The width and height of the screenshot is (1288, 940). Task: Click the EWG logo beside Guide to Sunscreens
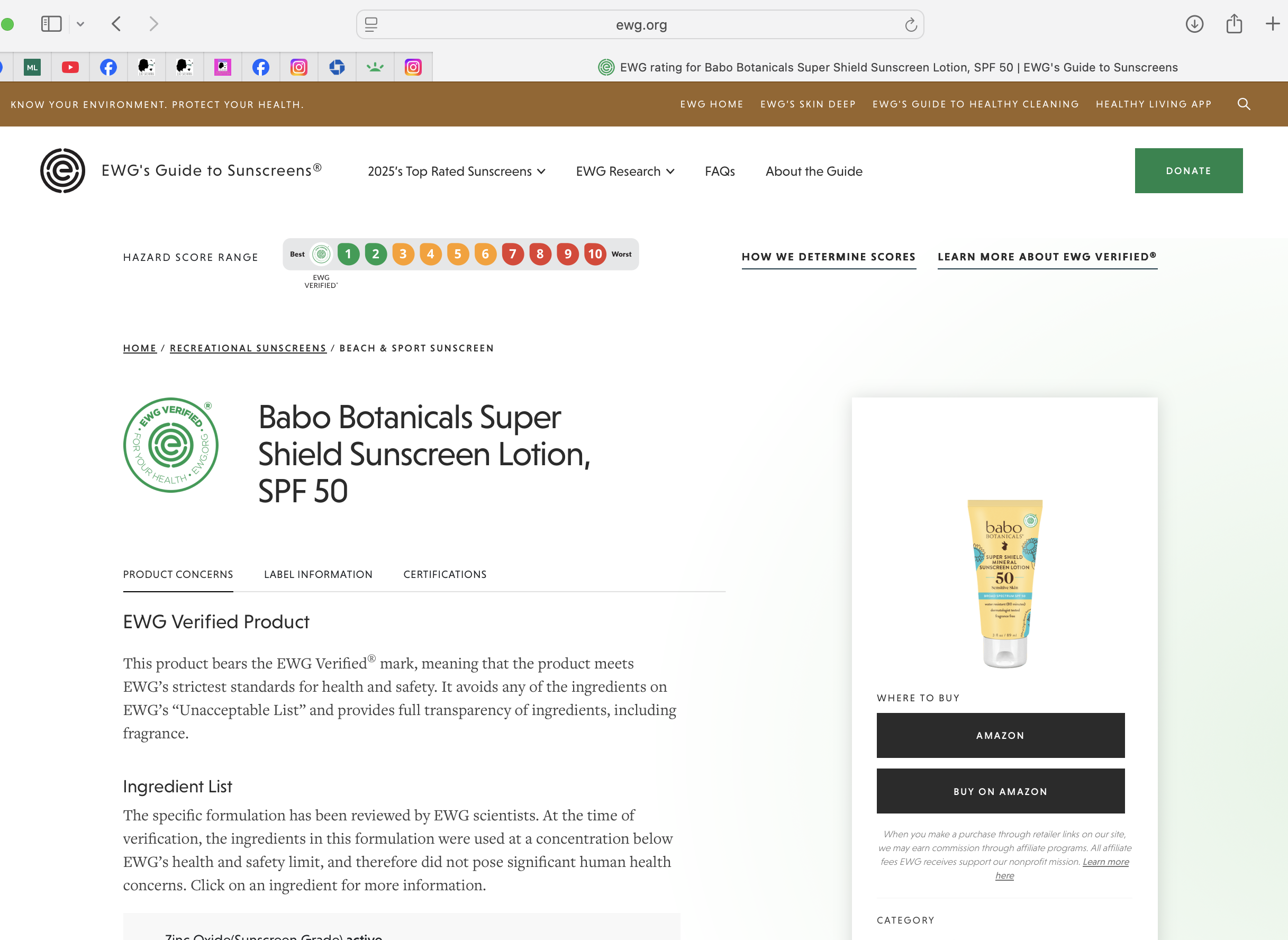pyautogui.click(x=62, y=171)
